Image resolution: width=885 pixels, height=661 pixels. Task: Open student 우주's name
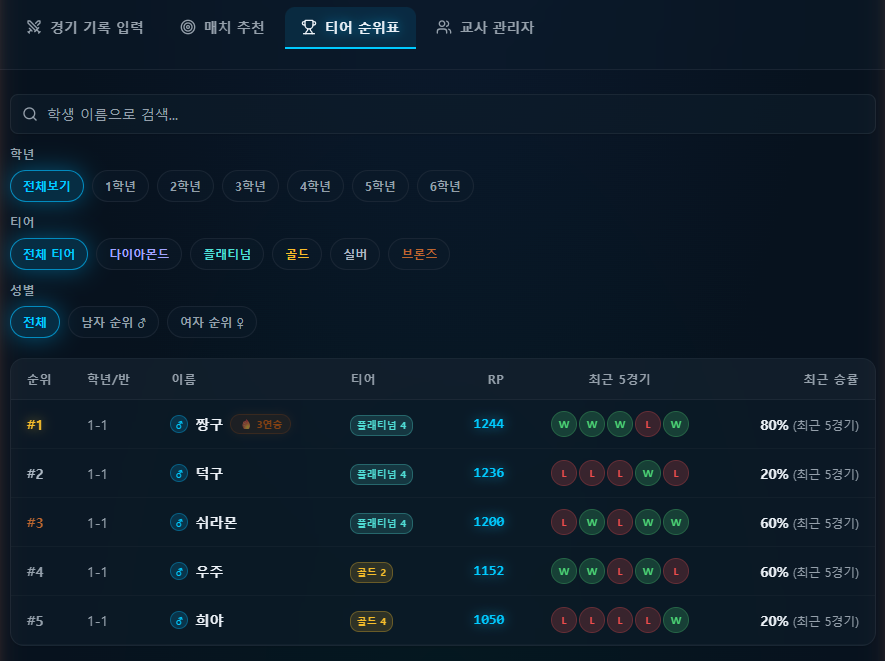pos(209,571)
